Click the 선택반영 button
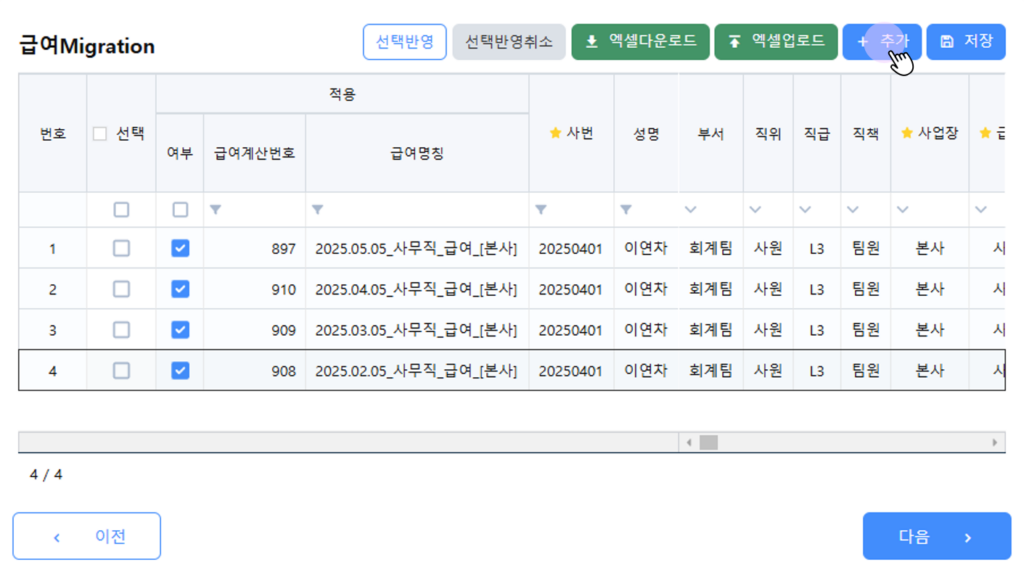 404,42
